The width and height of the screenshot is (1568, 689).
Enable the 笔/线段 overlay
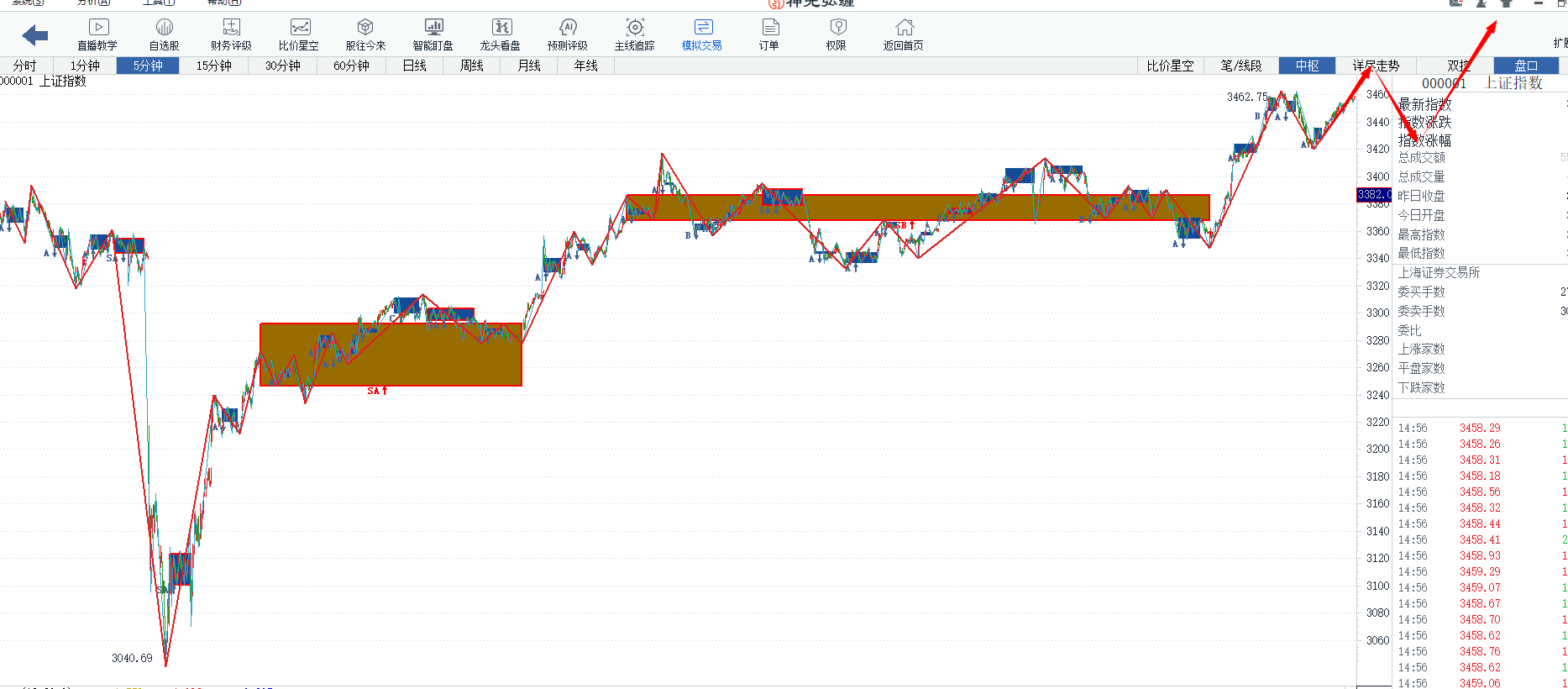tap(1240, 66)
